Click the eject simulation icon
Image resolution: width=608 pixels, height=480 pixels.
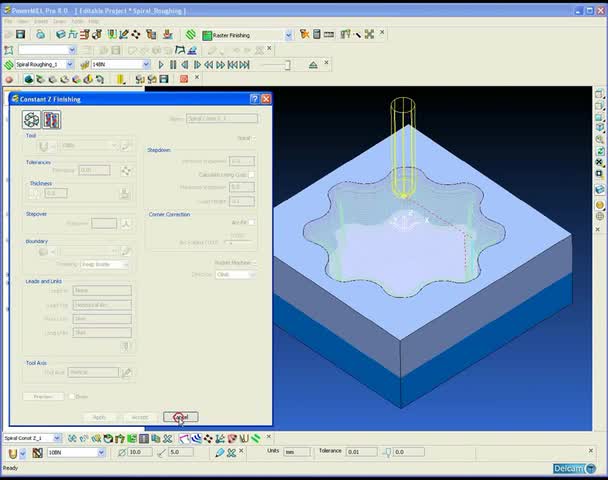(x=313, y=65)
